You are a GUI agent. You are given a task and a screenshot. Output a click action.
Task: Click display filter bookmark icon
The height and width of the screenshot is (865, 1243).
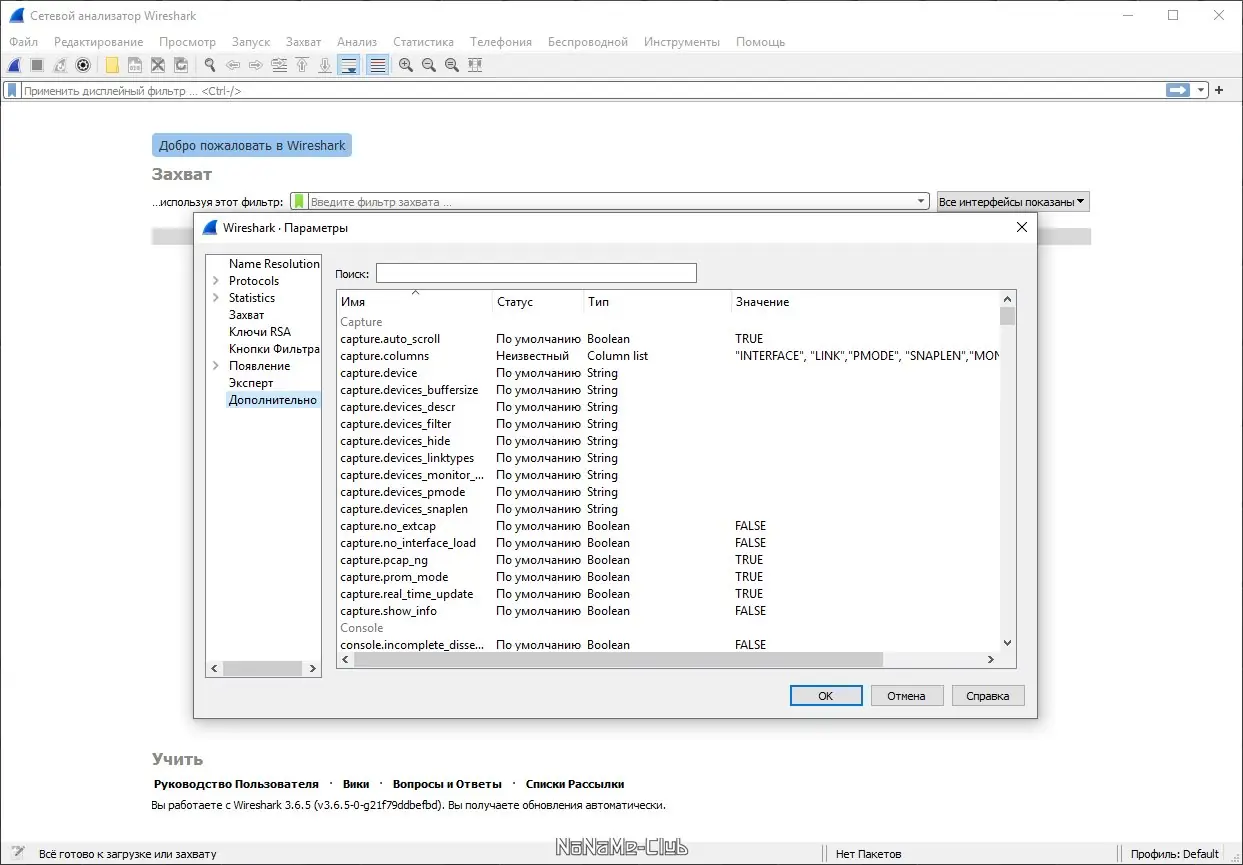tap(12, 90)
